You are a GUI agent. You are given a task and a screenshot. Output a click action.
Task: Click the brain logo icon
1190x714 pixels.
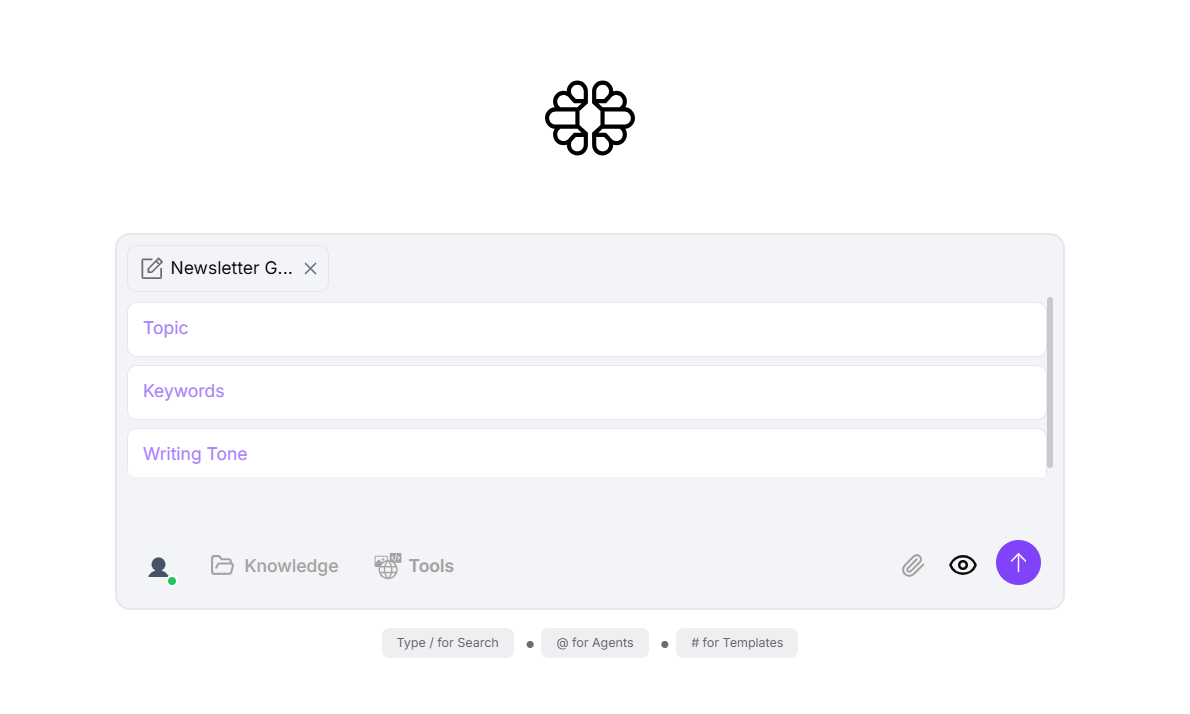pos(590,118)
